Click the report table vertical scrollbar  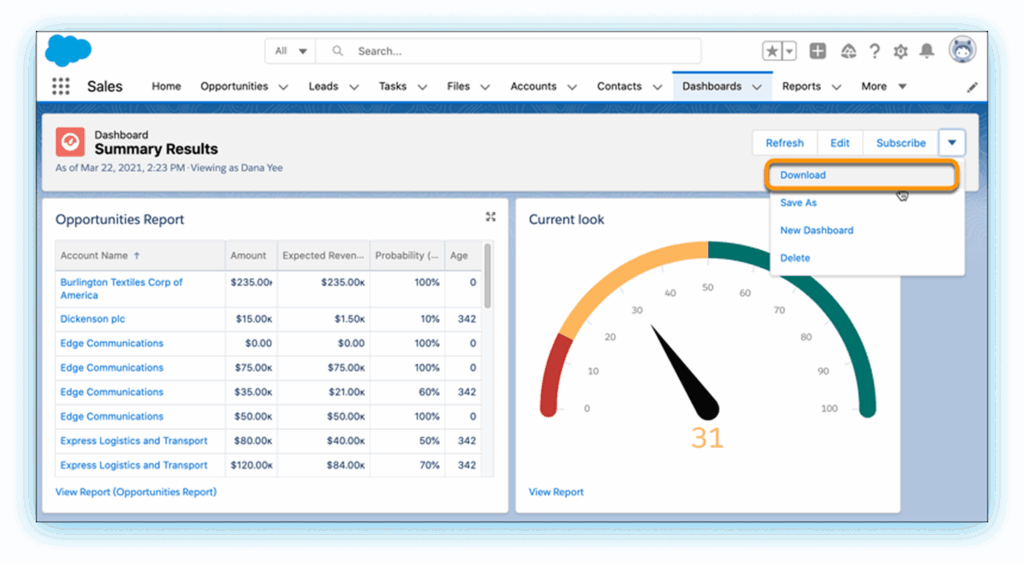pos(487,276)
